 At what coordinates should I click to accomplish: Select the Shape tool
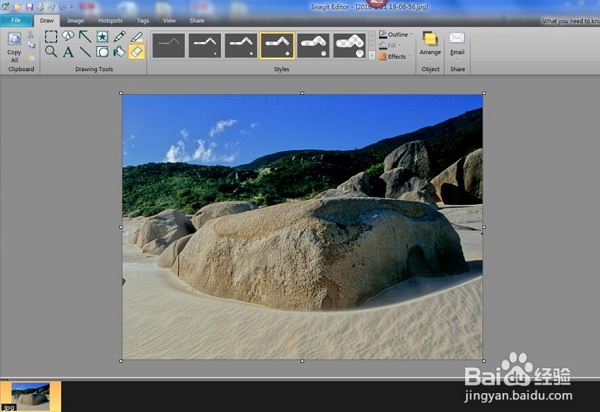[x=102, y=52]
